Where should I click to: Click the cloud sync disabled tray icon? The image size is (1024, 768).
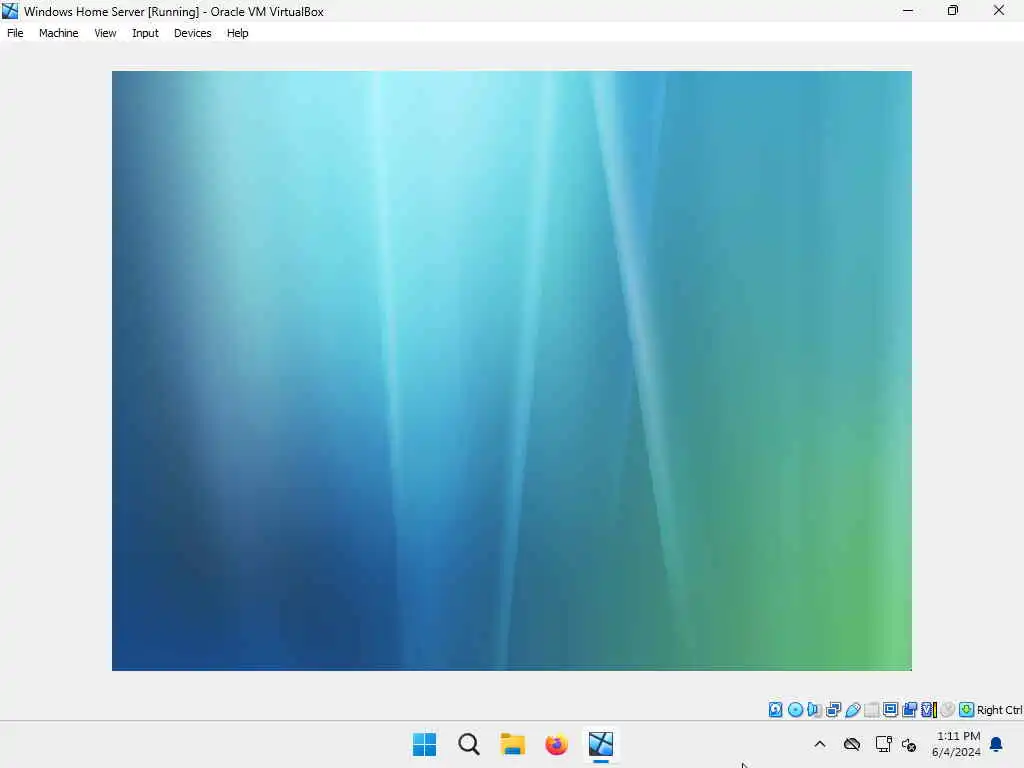852,744
